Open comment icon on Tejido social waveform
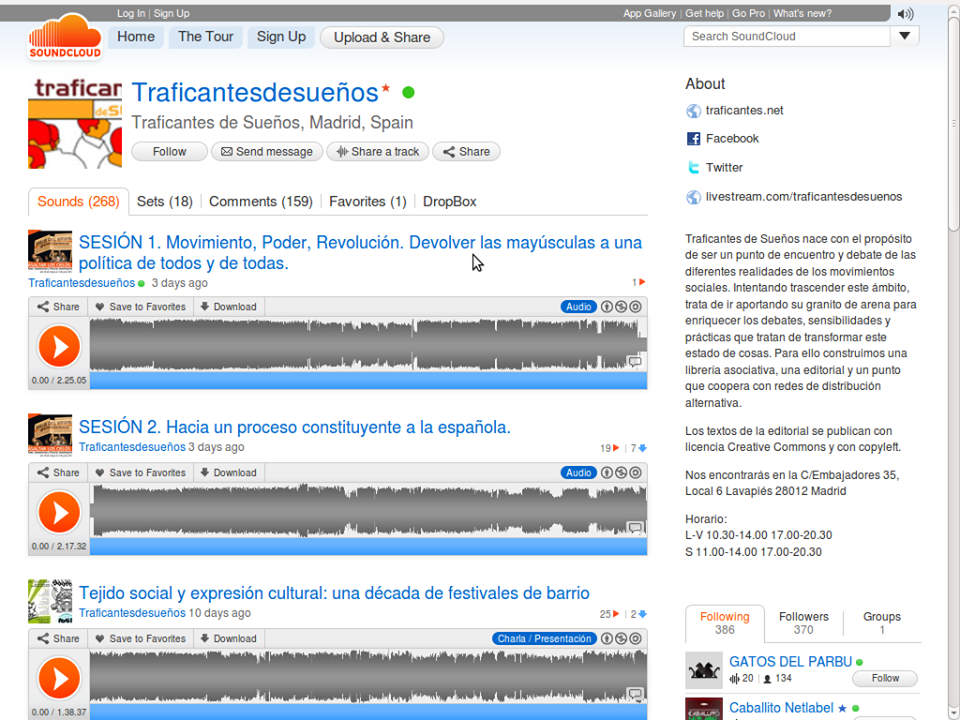Screen dimensions: 960x720 (635, 694)
